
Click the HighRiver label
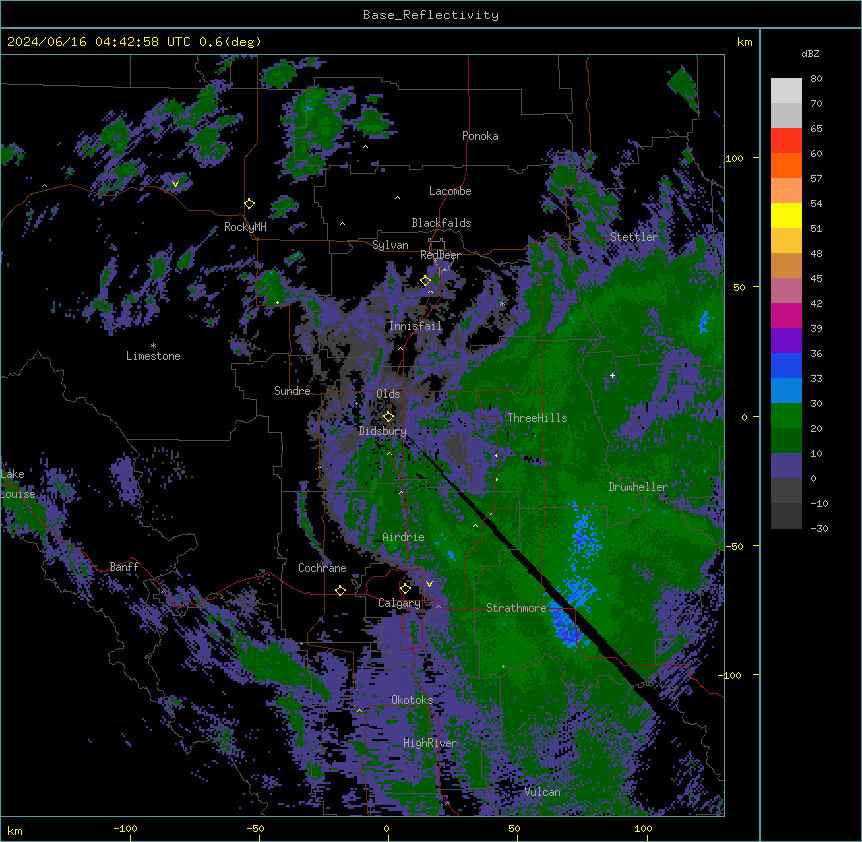click(x=430, y=743)
